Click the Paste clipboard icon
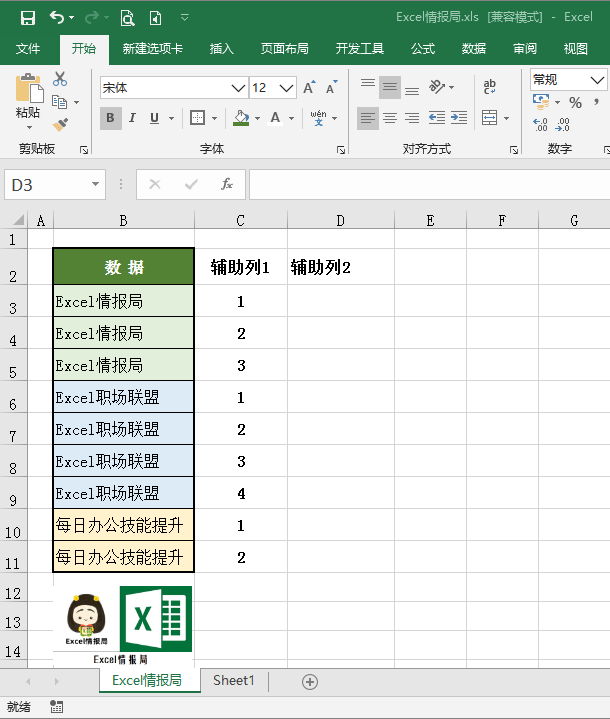The height and width of the screenshot is (719, 610). point(29,88)
